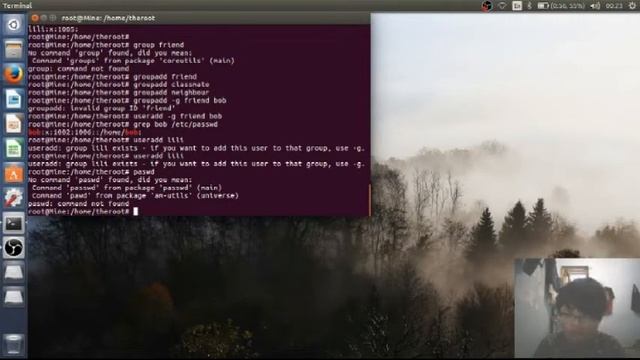
Task: Close the terminal window
Action: coord(35,18)
